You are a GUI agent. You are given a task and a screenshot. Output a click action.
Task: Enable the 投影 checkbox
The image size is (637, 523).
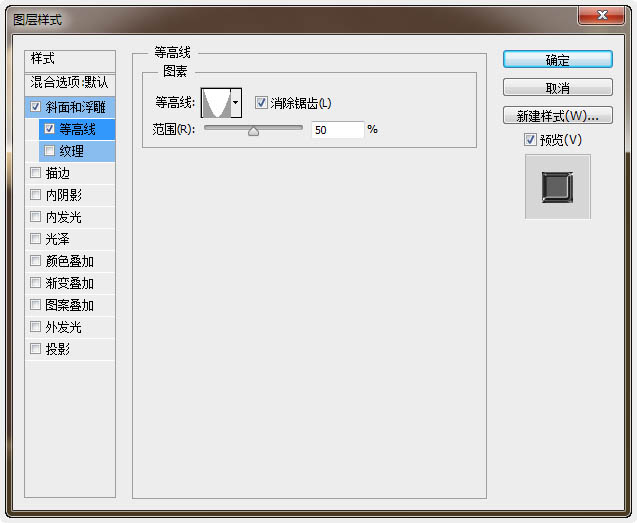[x=35, y=348]
